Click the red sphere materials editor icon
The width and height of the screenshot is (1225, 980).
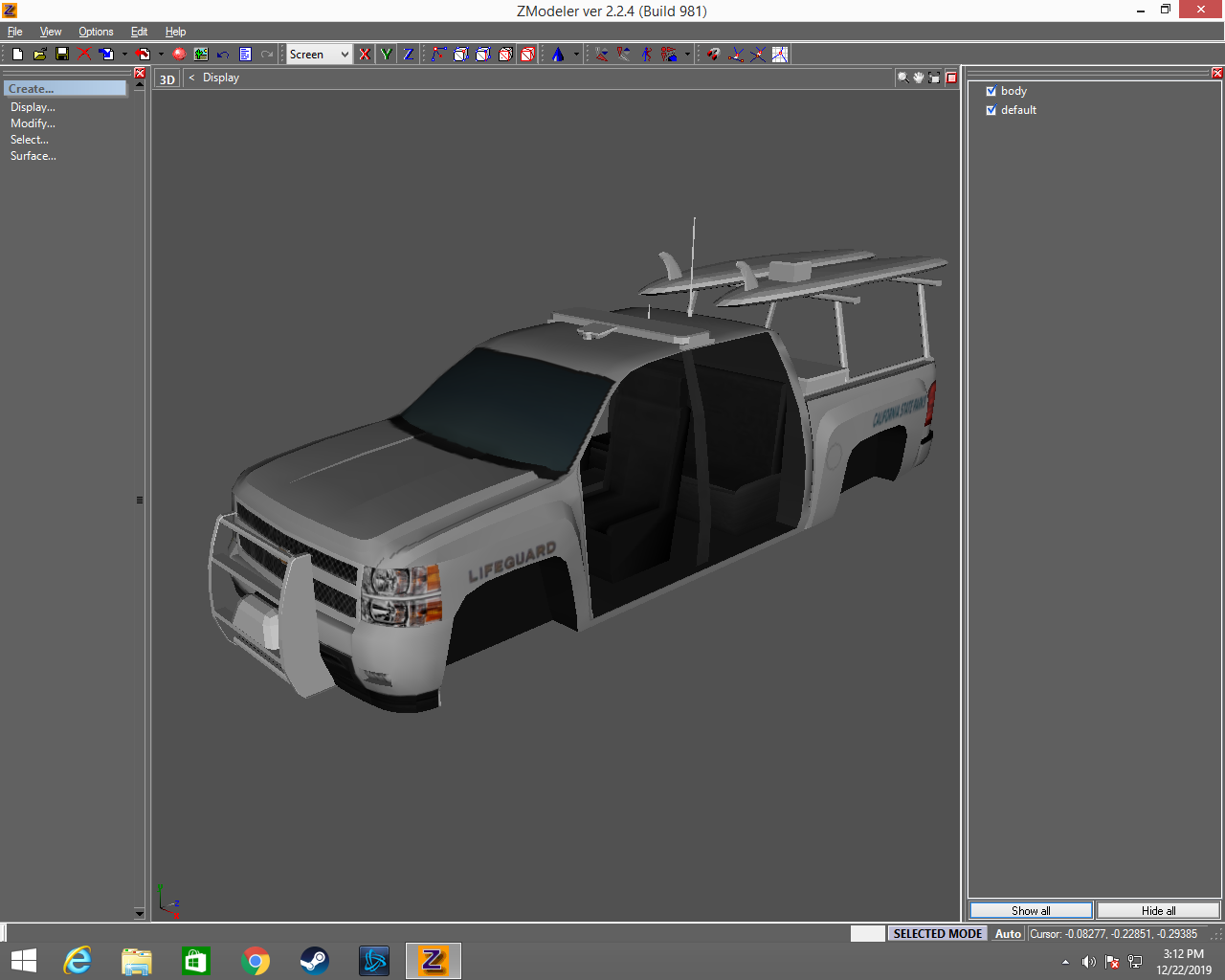coord(179,55)
